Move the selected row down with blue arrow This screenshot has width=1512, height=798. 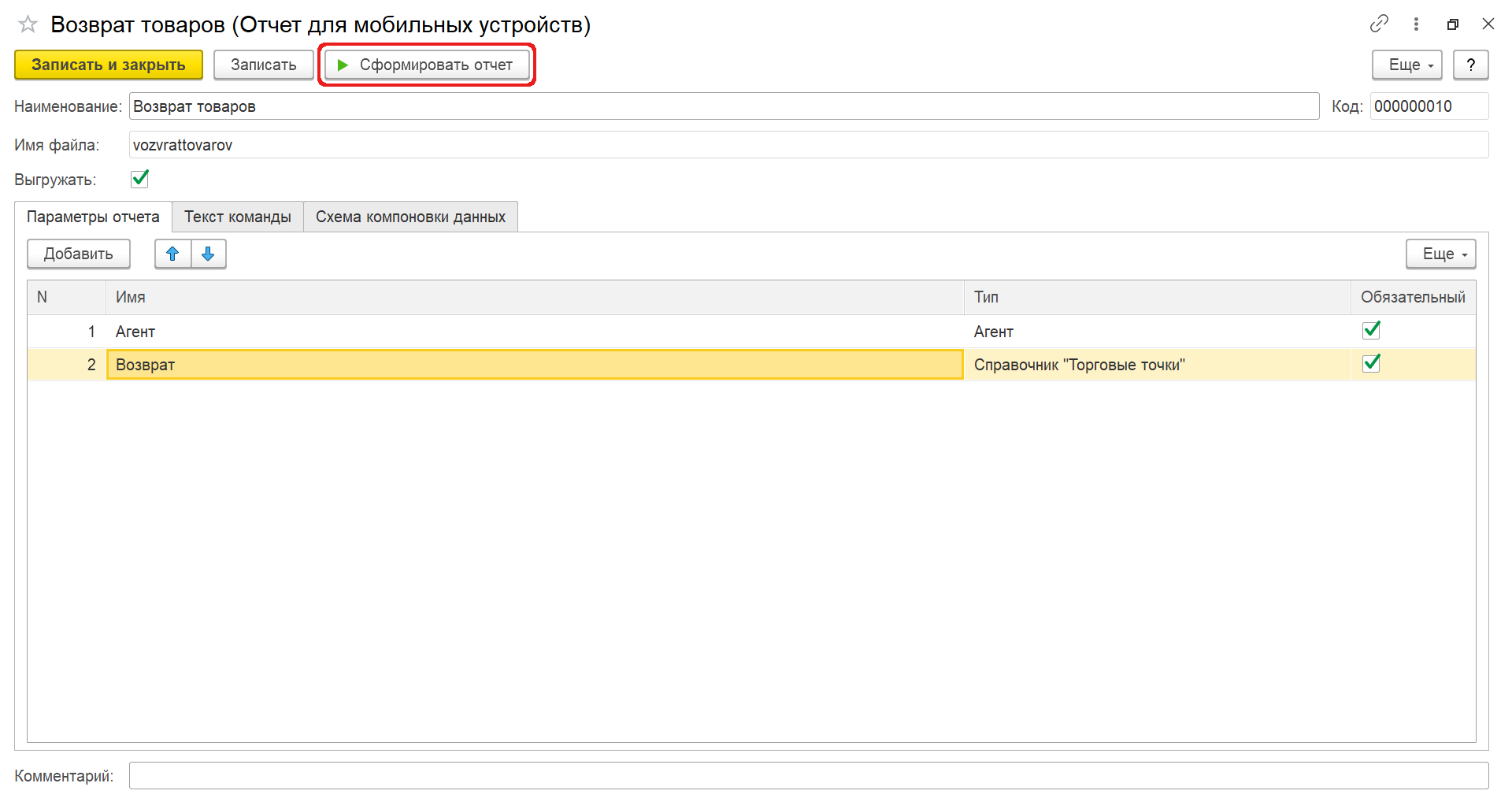click(208, 254)
